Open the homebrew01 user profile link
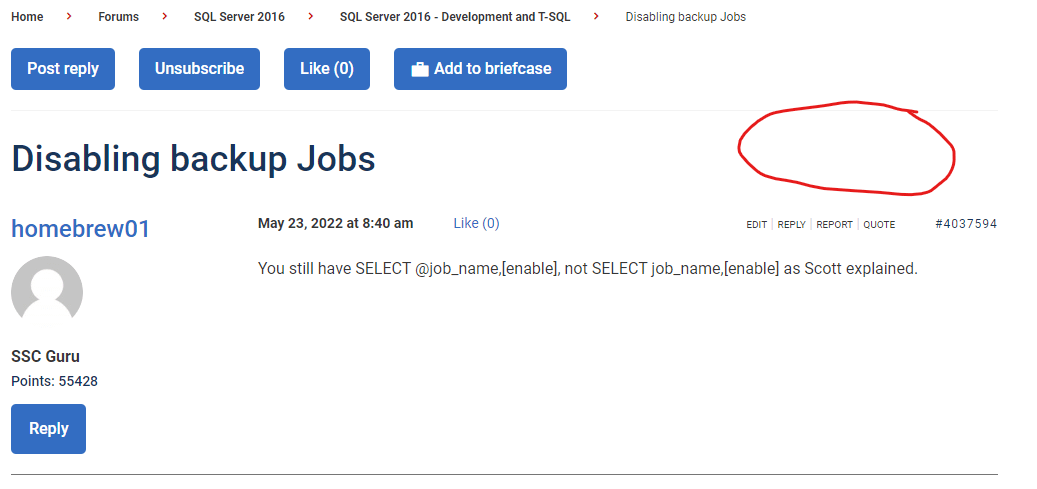The height and width of the screenshot is (489, 1037). 80,229
